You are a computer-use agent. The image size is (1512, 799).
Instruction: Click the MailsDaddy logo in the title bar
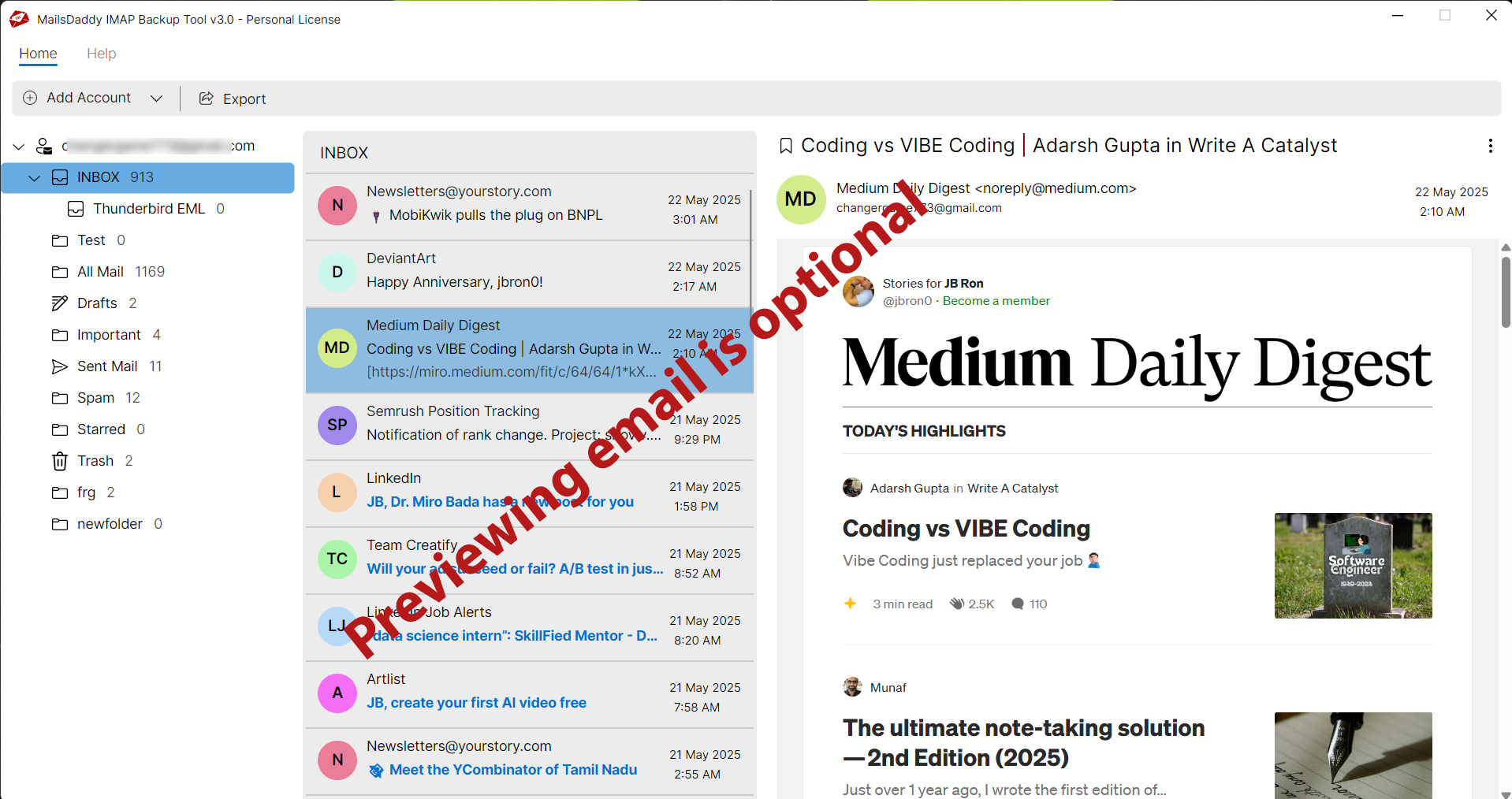[x=18, y=18]
